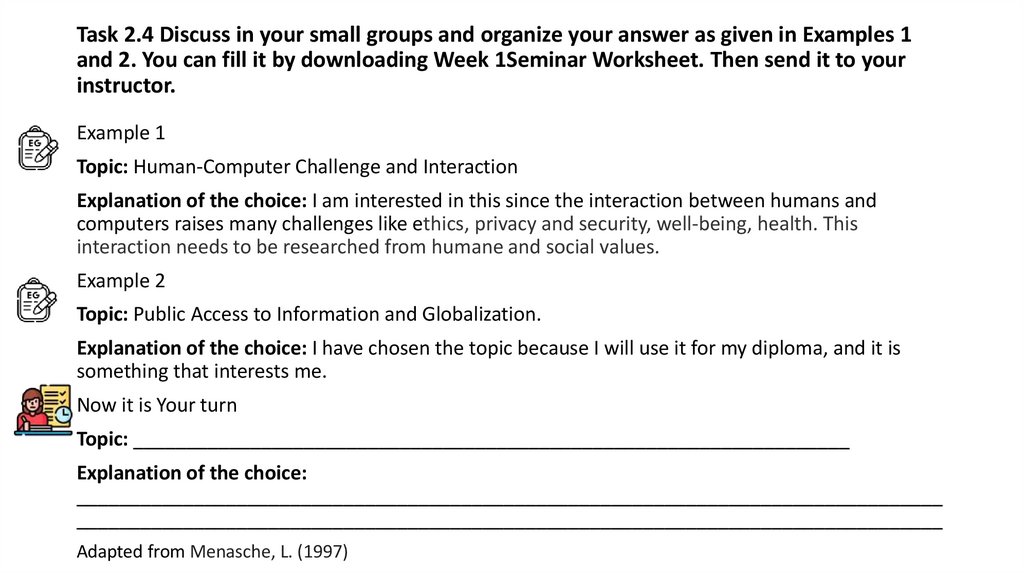Click the "Task 2.4" title text
The height and width of the screenshot is (574, 1024).
[x=108, y=36]
